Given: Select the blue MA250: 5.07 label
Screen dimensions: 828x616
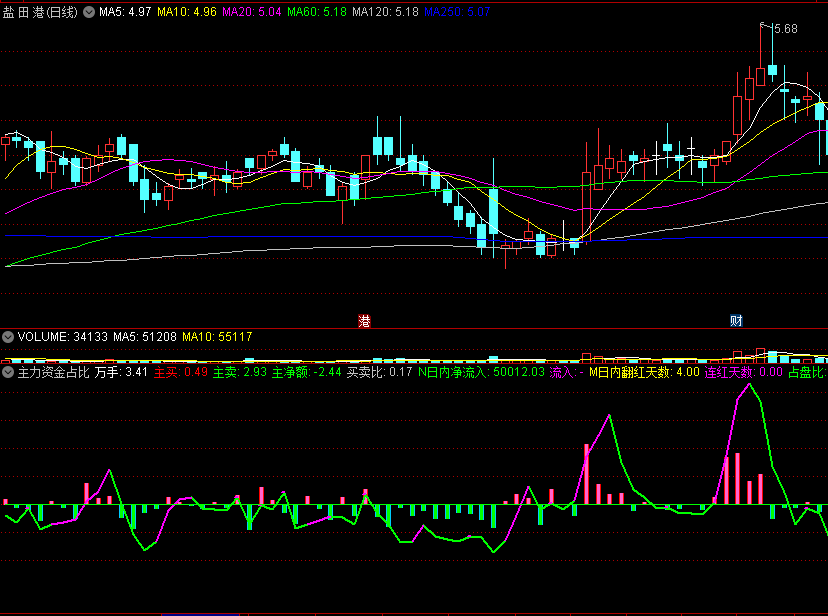Looking at the screenshot, I should [x=457, y=12].
